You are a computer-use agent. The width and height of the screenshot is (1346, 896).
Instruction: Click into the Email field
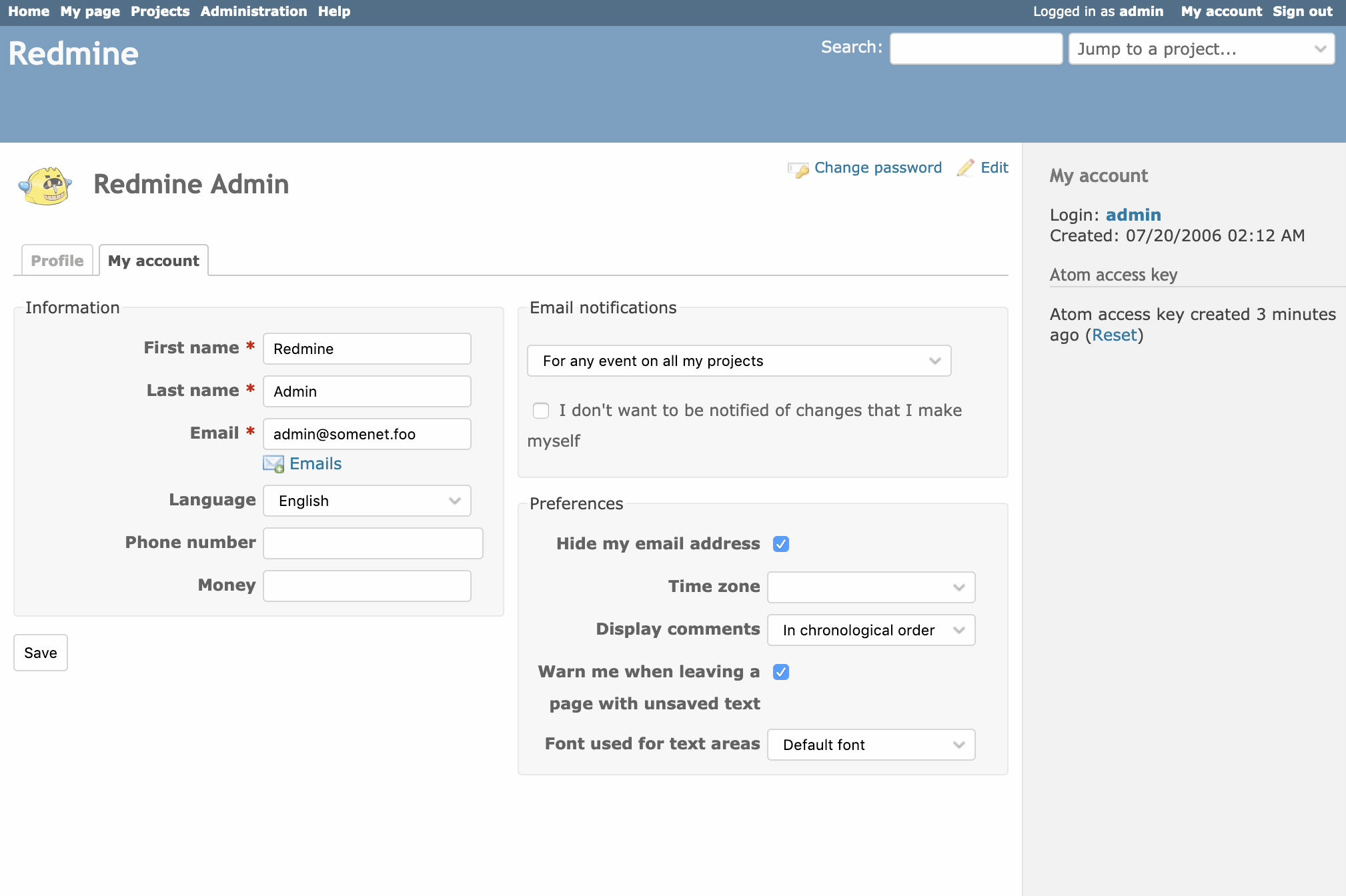[367, 434]
